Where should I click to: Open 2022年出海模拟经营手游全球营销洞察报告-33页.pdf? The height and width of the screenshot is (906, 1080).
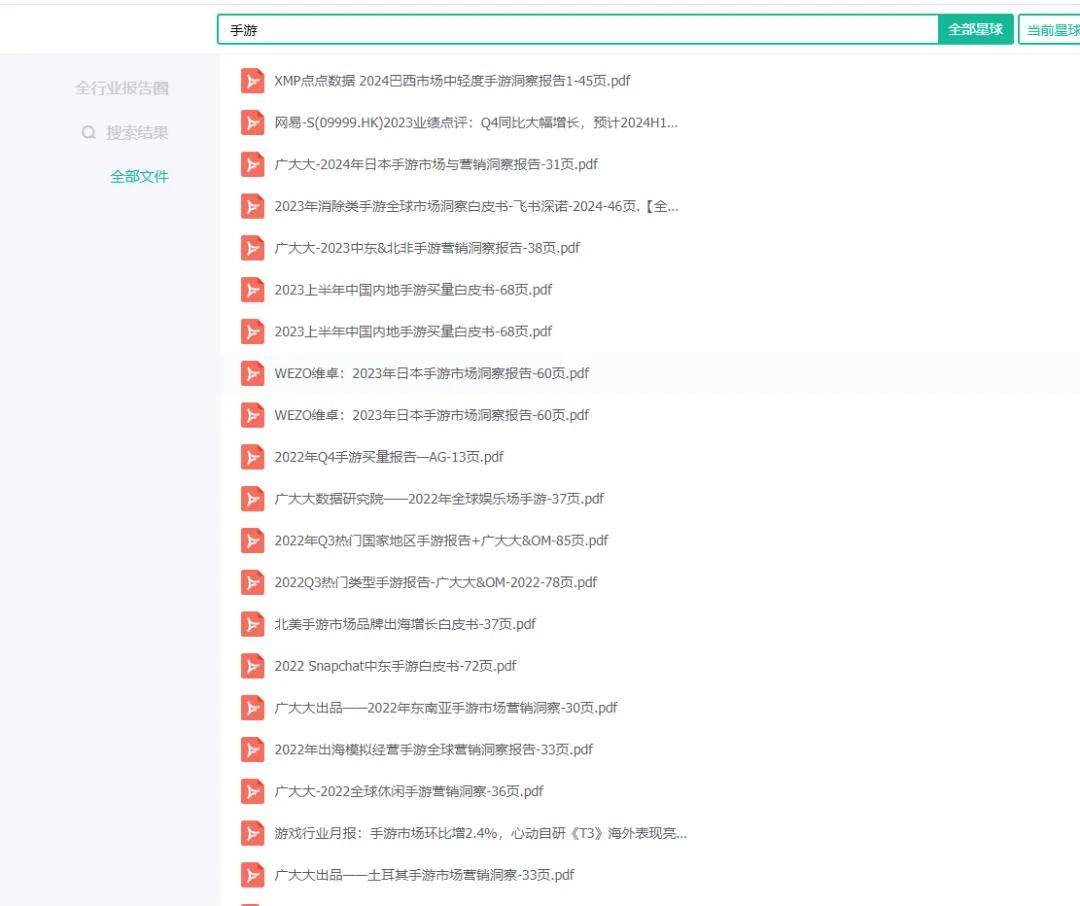coord(433,750)
